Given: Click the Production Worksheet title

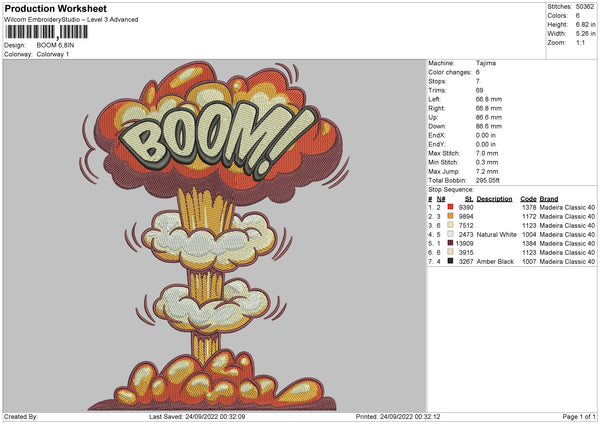Looking at the screenshot, I should pyautogui.click(x=54, y=8).
